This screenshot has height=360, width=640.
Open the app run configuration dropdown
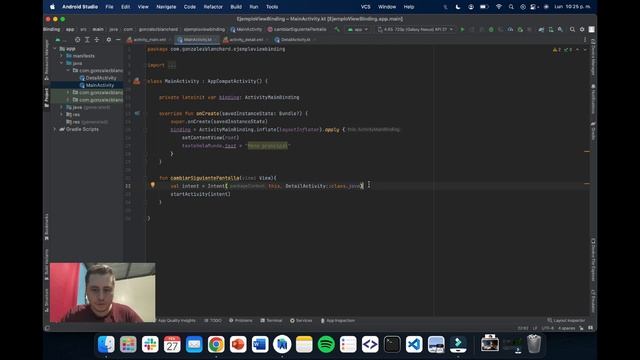(358, 29)
